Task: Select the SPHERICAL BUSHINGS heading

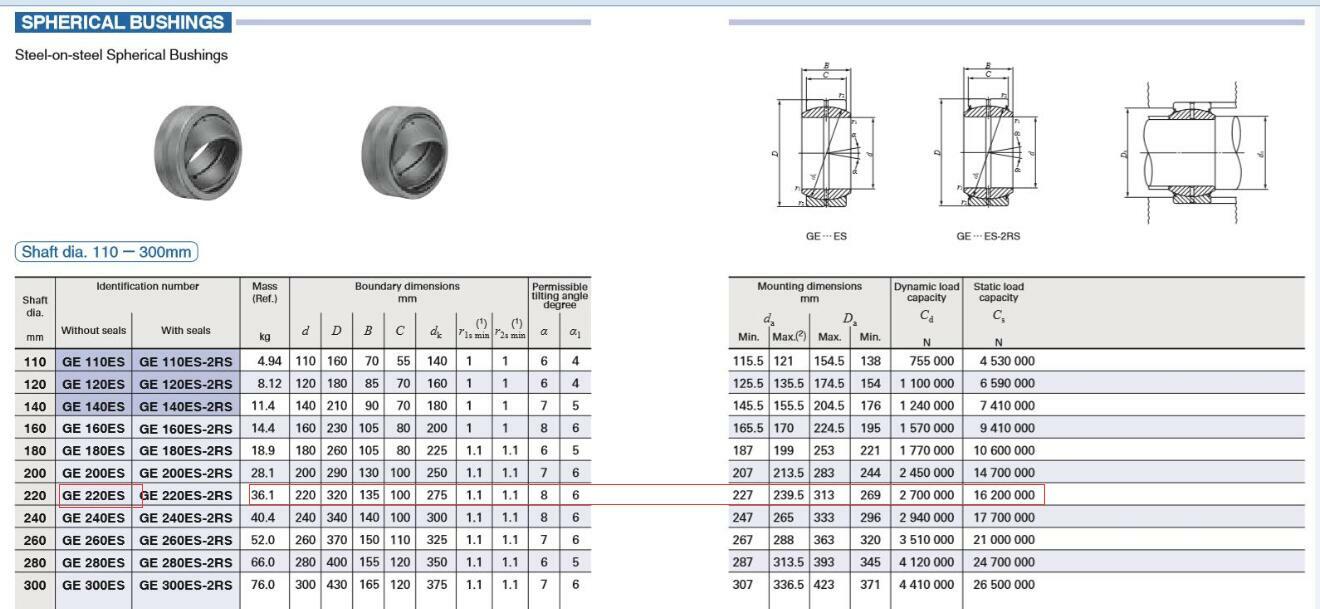Action: 122,22
